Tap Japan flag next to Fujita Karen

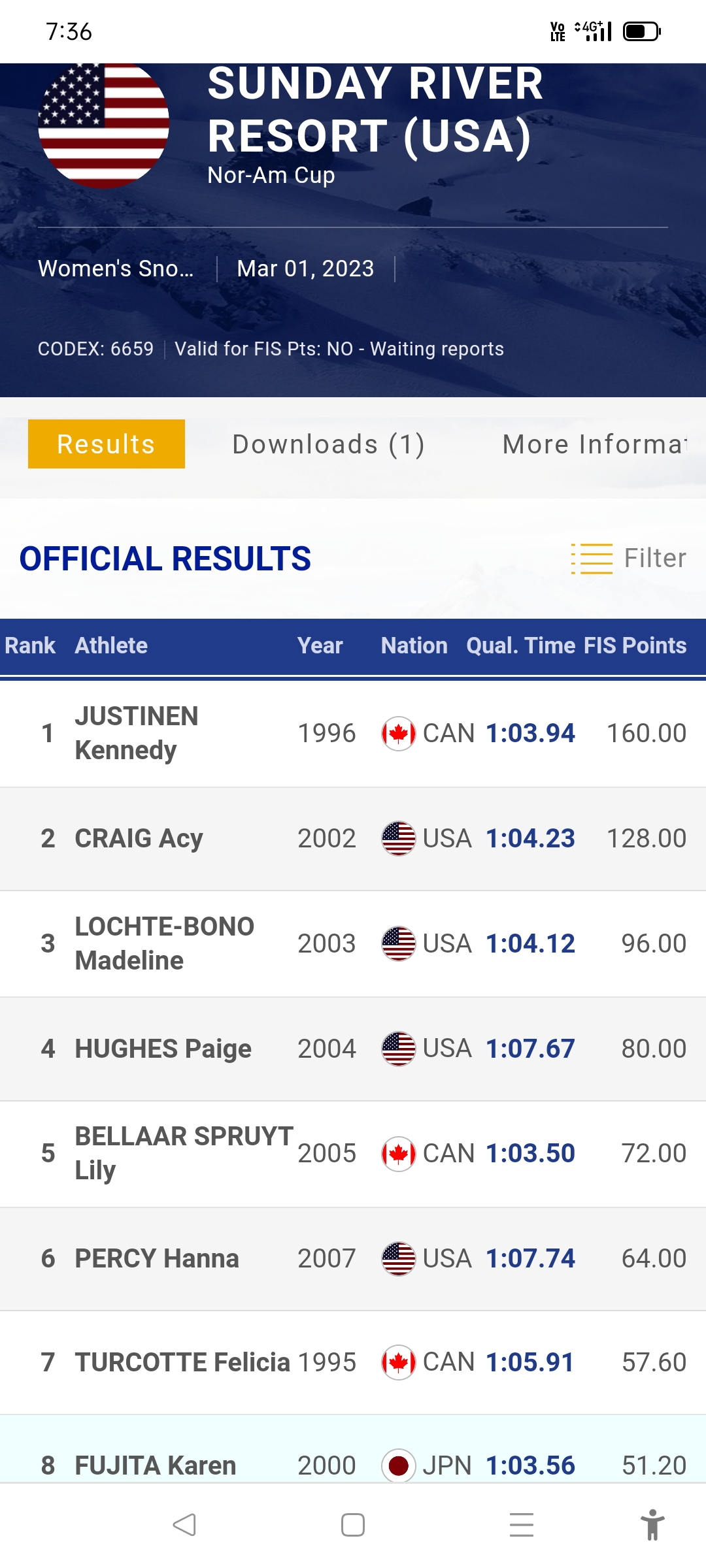(x=398, y=1465)
